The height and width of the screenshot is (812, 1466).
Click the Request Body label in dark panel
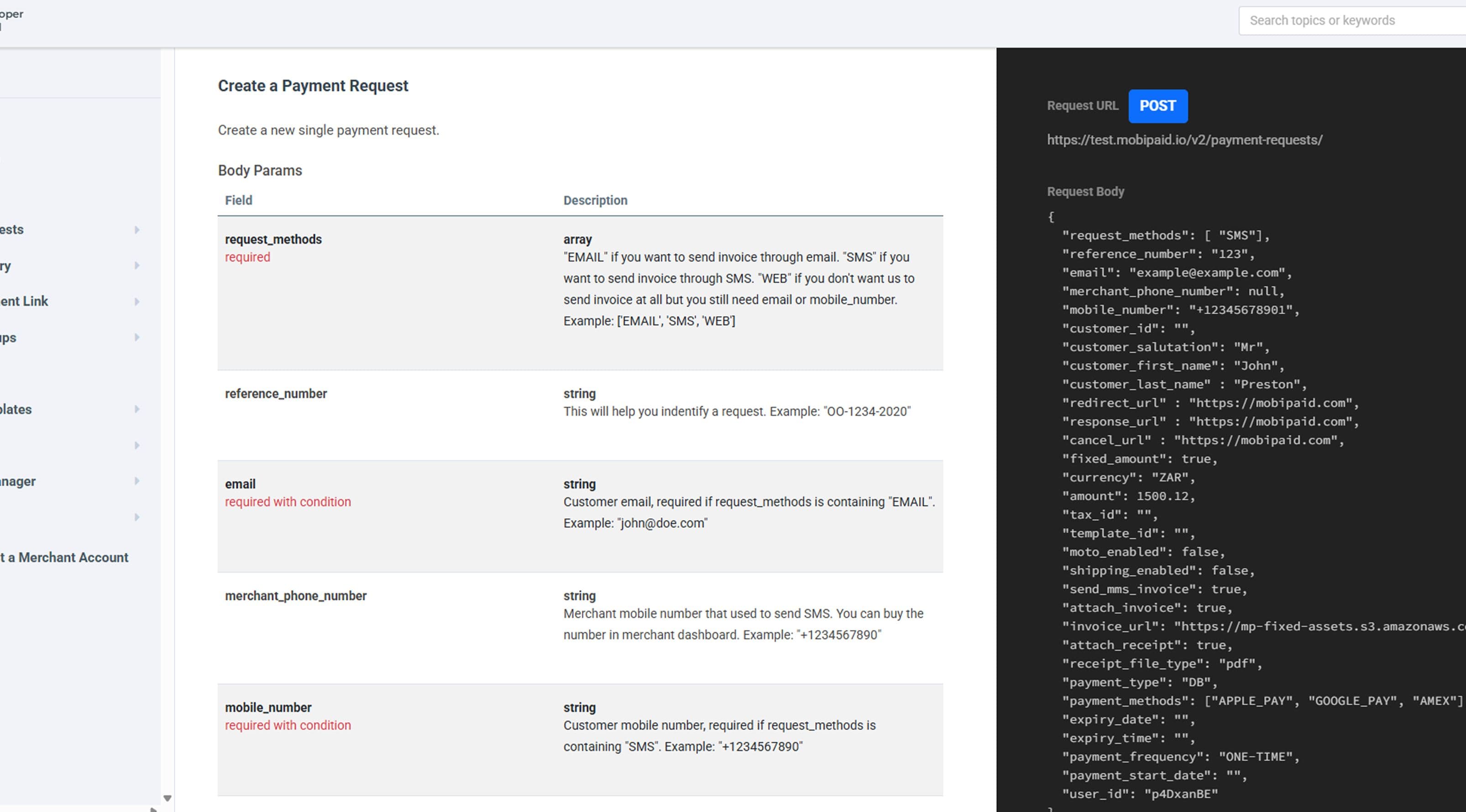click(1085, 192)
